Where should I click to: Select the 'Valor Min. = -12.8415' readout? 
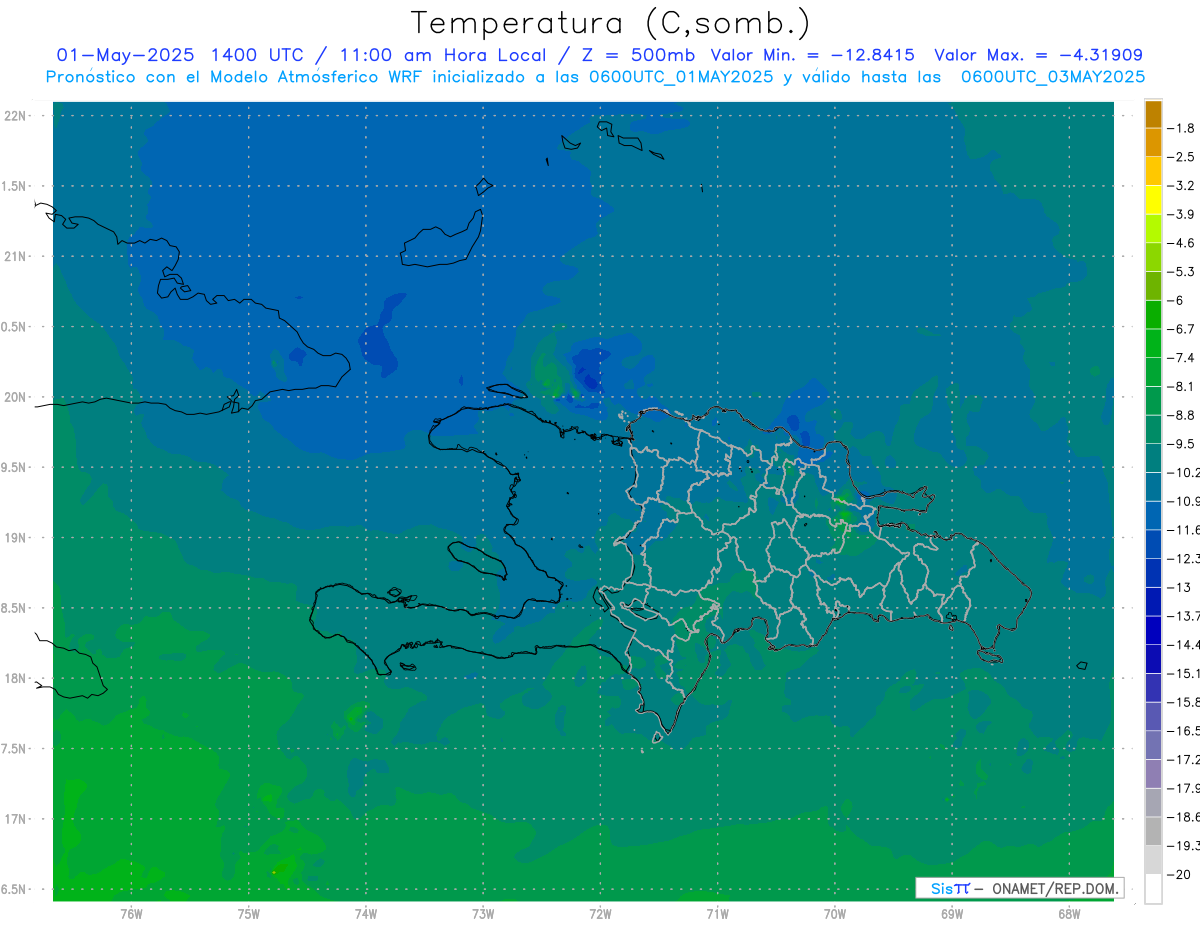coord(812,55)
